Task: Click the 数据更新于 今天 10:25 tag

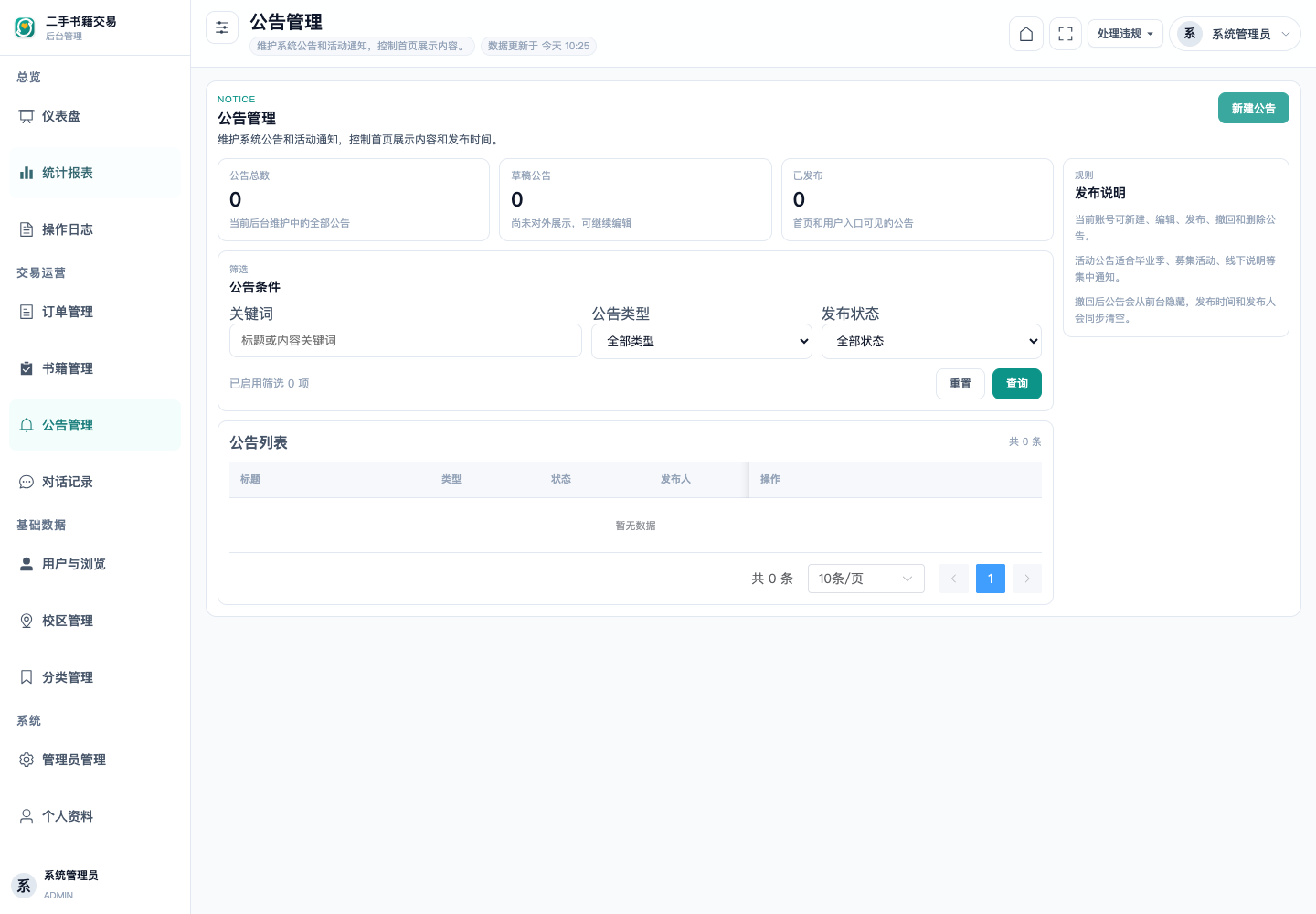Action: pyautogui.click(x=538, y=46)
